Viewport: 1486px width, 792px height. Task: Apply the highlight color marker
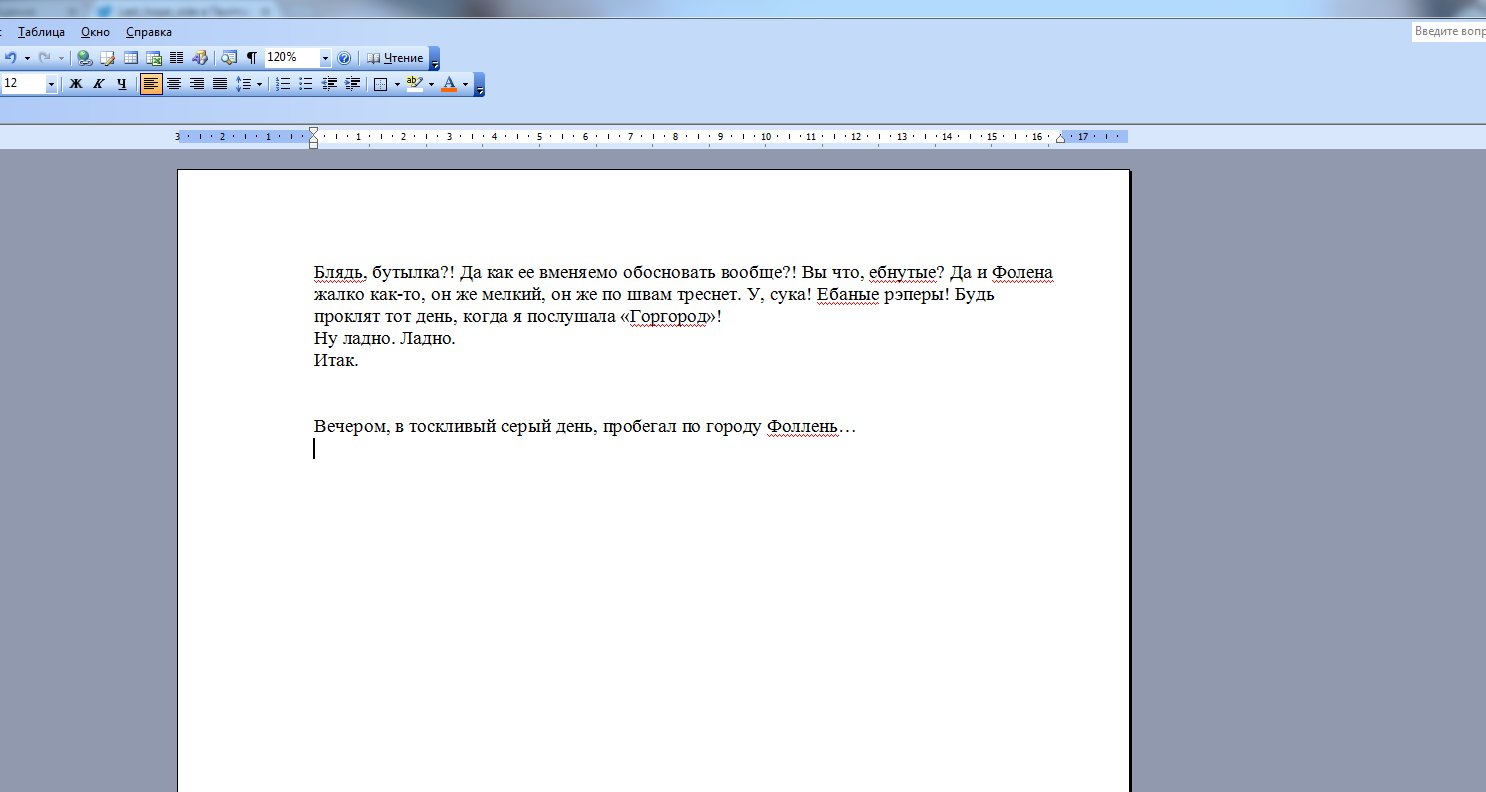point(415,84)
